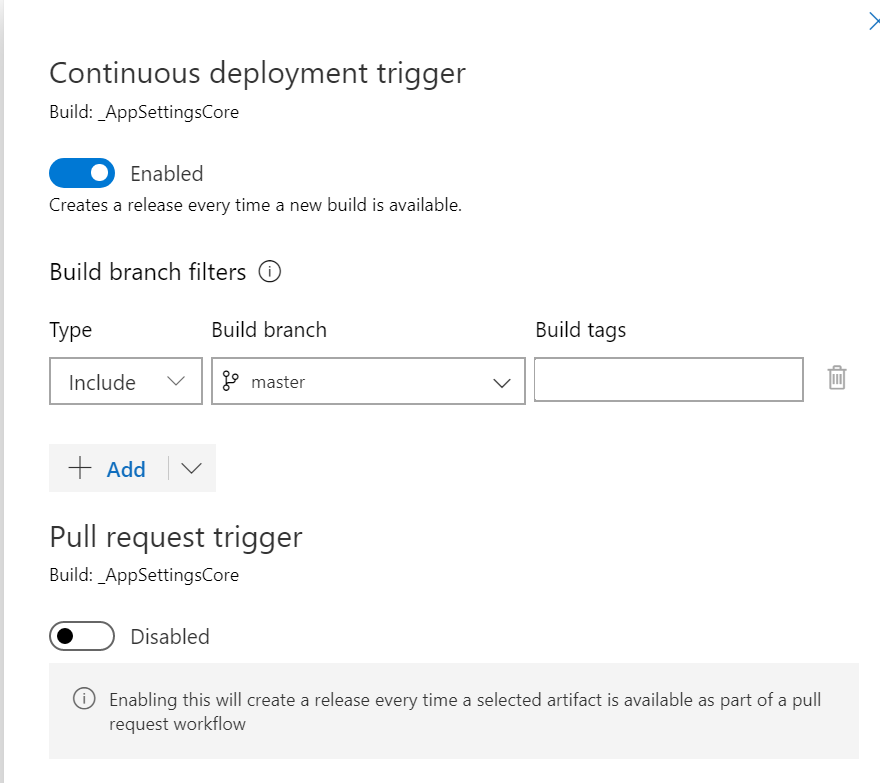
Task: Click into the Build tags field
Action: [x=668, y=380]
